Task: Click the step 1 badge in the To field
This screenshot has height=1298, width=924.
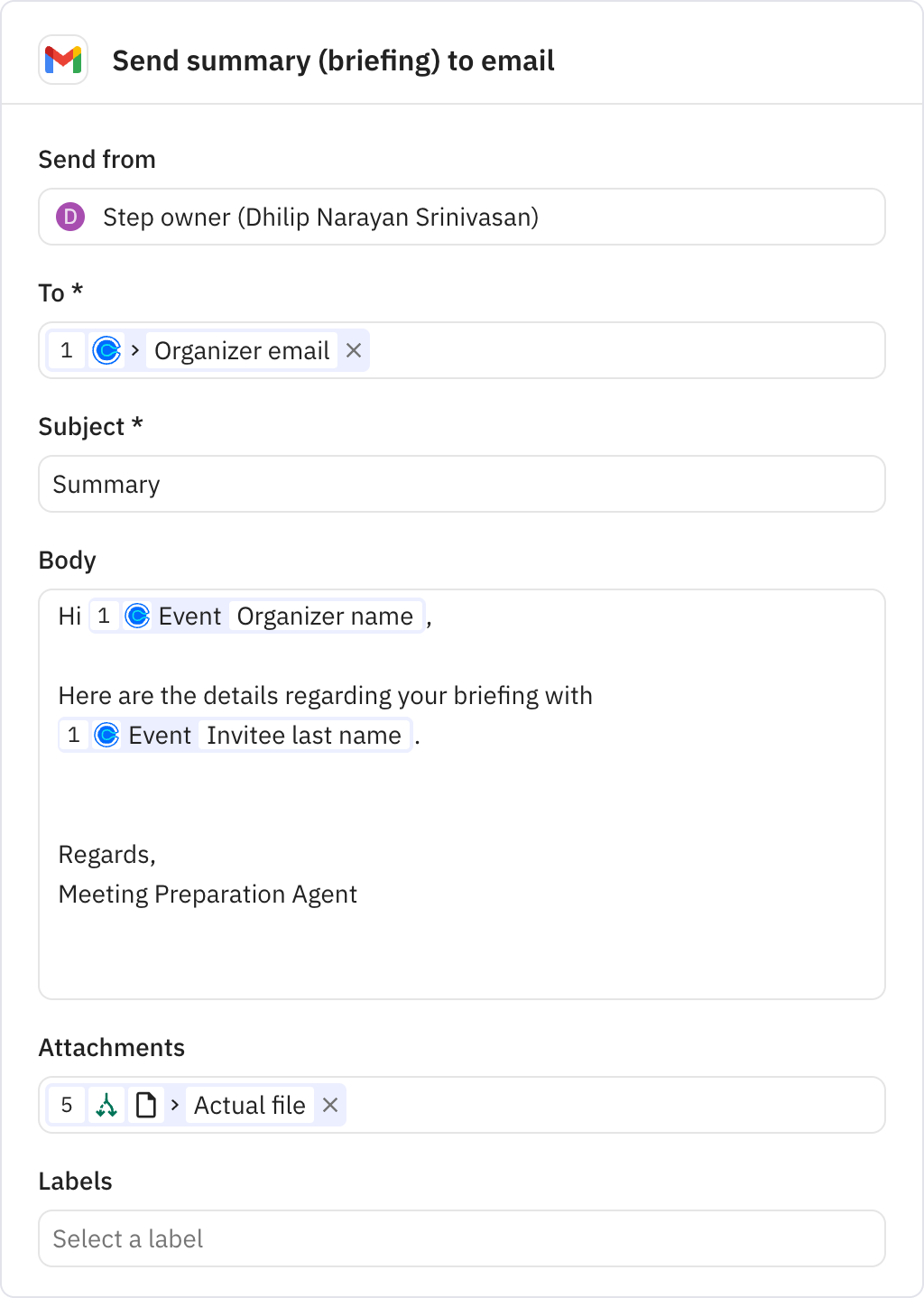Action: [x=66, y=350]
